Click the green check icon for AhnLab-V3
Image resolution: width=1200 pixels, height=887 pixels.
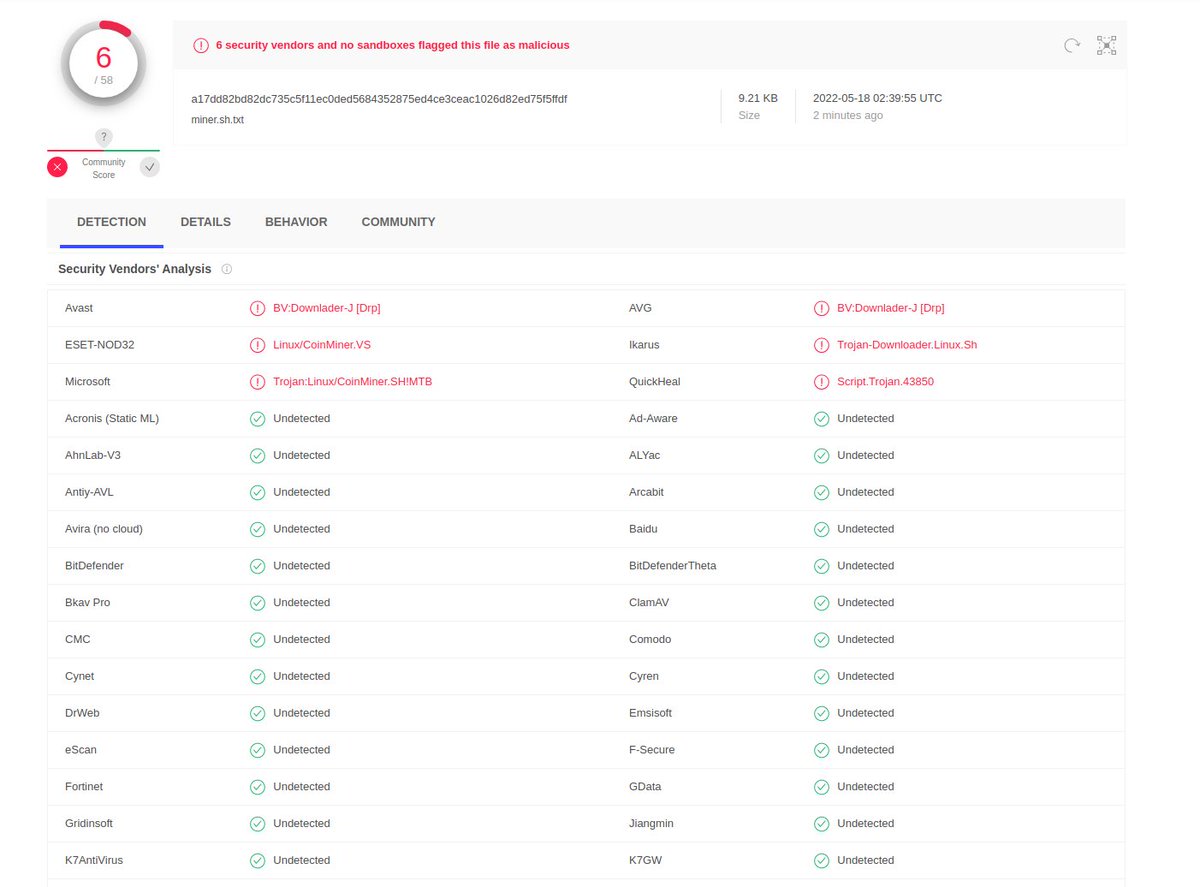click(257, 455)
